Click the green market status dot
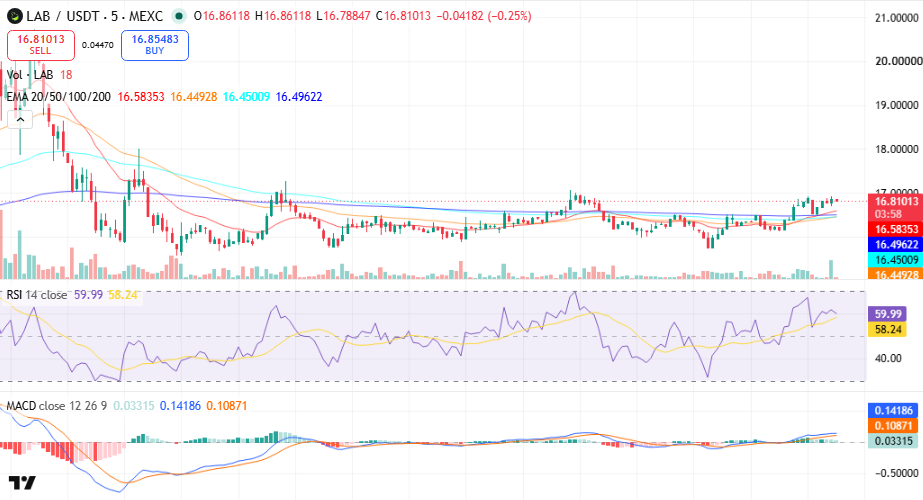 (179, 16)
